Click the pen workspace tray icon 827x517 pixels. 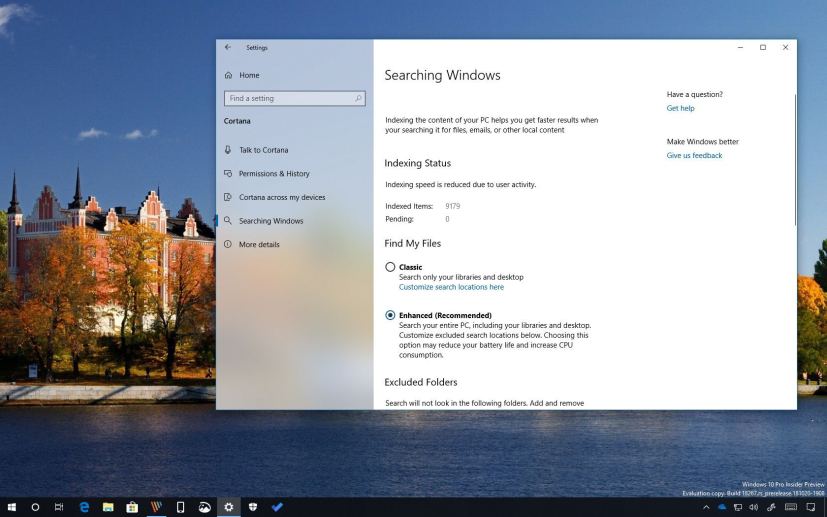(x=771, y=508)
